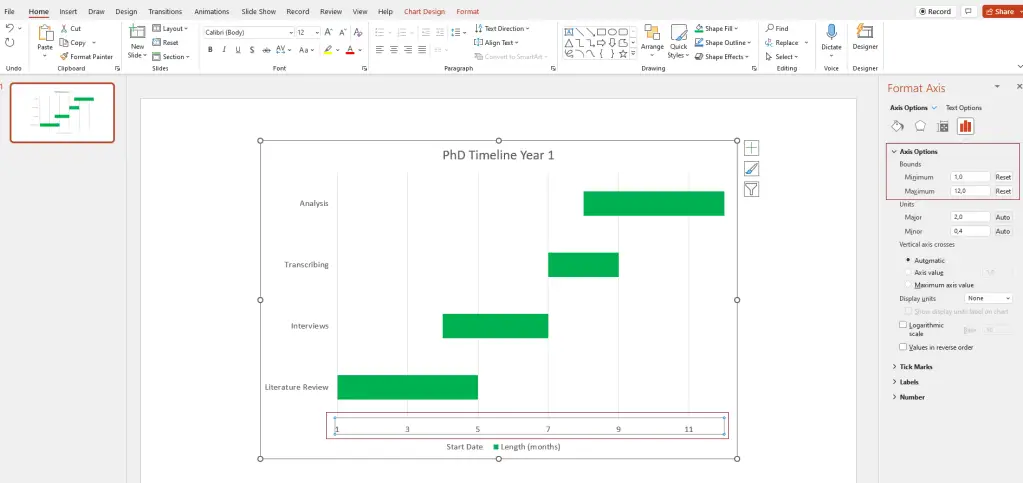This screenshot has height=483, width=1023.
Task: Clear all text formatting
Action: [x=358, y=32]
